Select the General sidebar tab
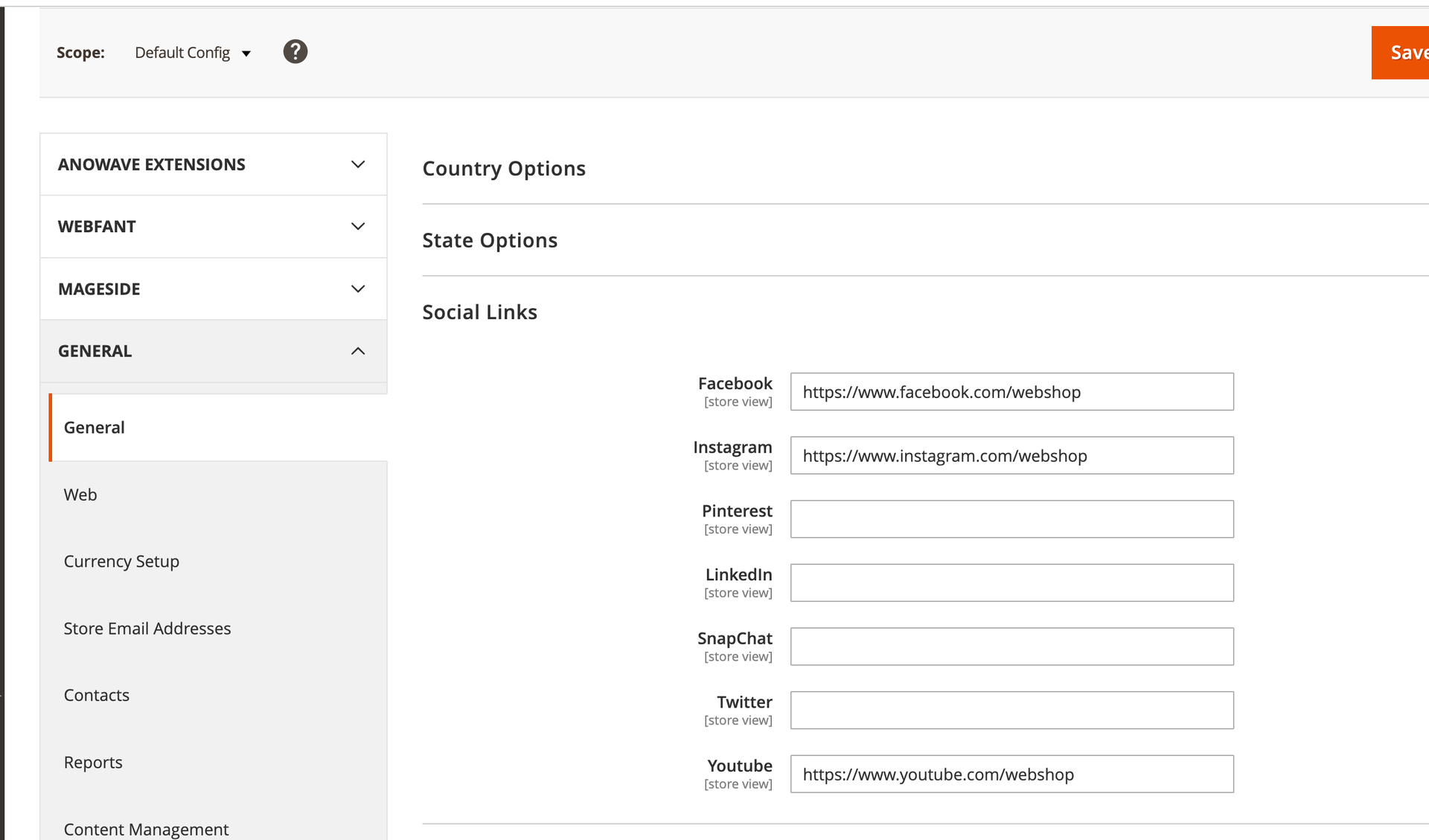Viewport: 1429px width, 840px height. click(x=95, y=428)
